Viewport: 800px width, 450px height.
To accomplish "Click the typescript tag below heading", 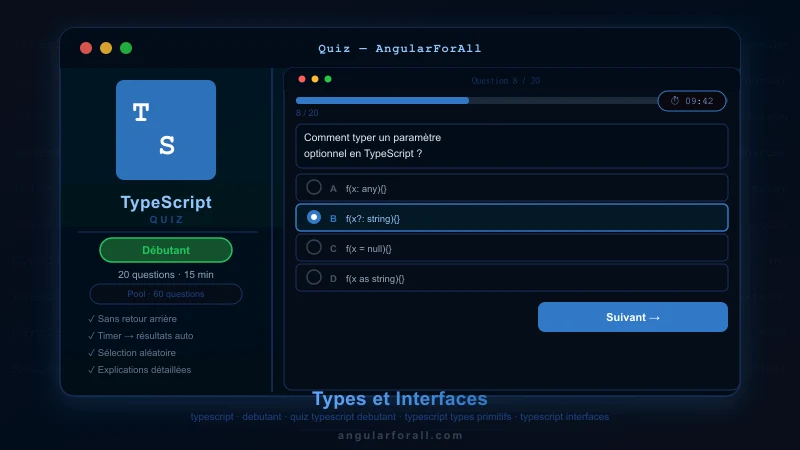I will pos(212,417).
